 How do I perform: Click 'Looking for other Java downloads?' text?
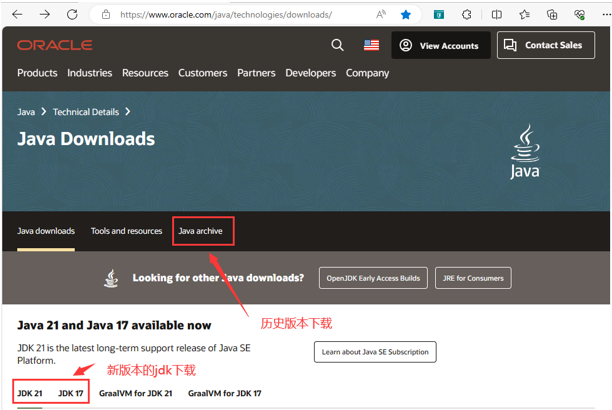pyautogui.click(x=218, y=278)
